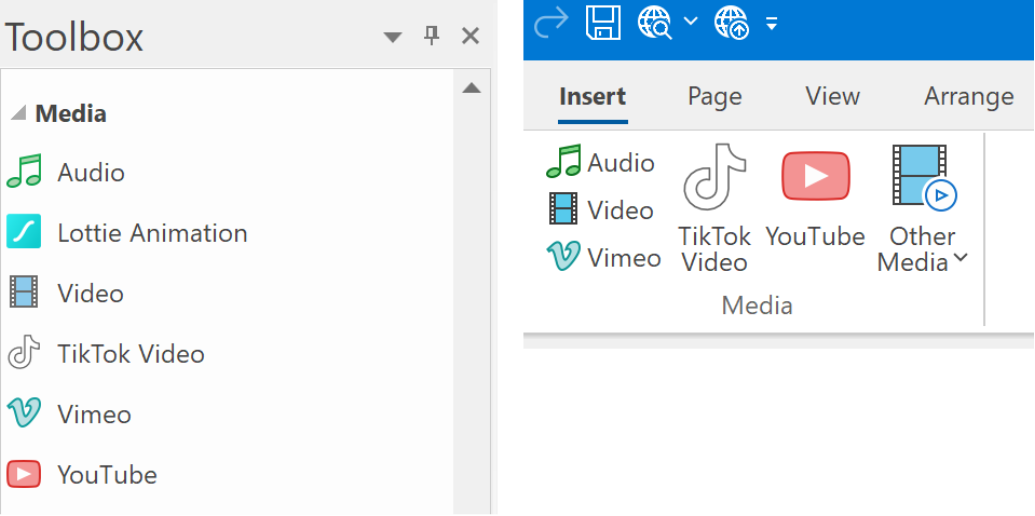Open the preview in browser dropdown arrow
The image size is (1035, 516).
[x=690, y=21]
